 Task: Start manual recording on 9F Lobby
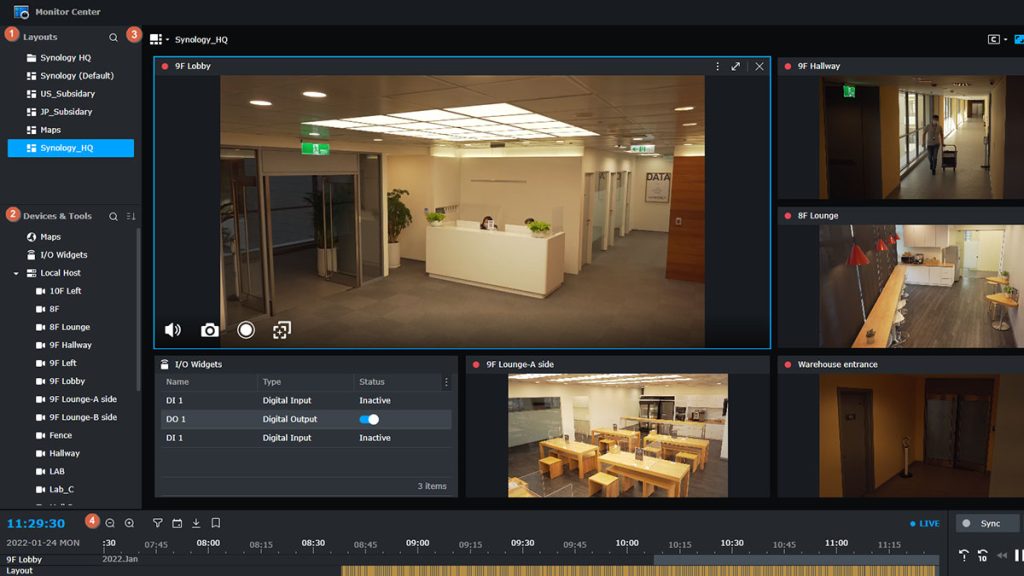[246, 330]
